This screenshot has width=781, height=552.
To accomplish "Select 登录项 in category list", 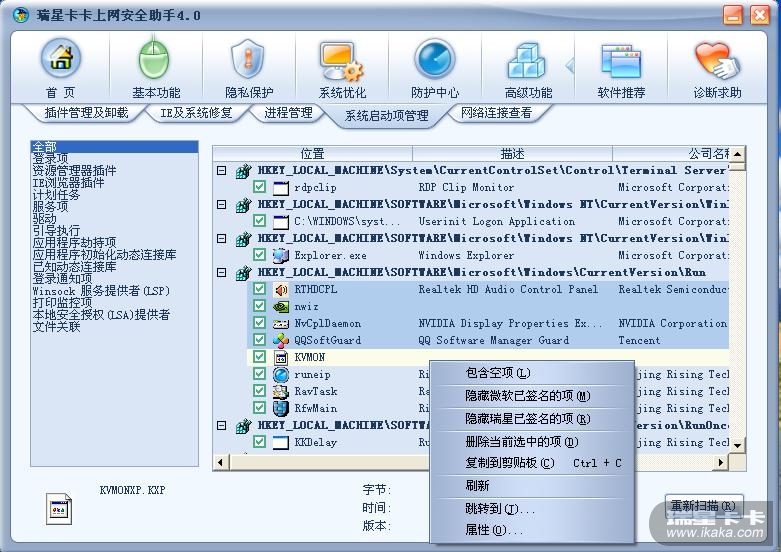I will (50, 159).
